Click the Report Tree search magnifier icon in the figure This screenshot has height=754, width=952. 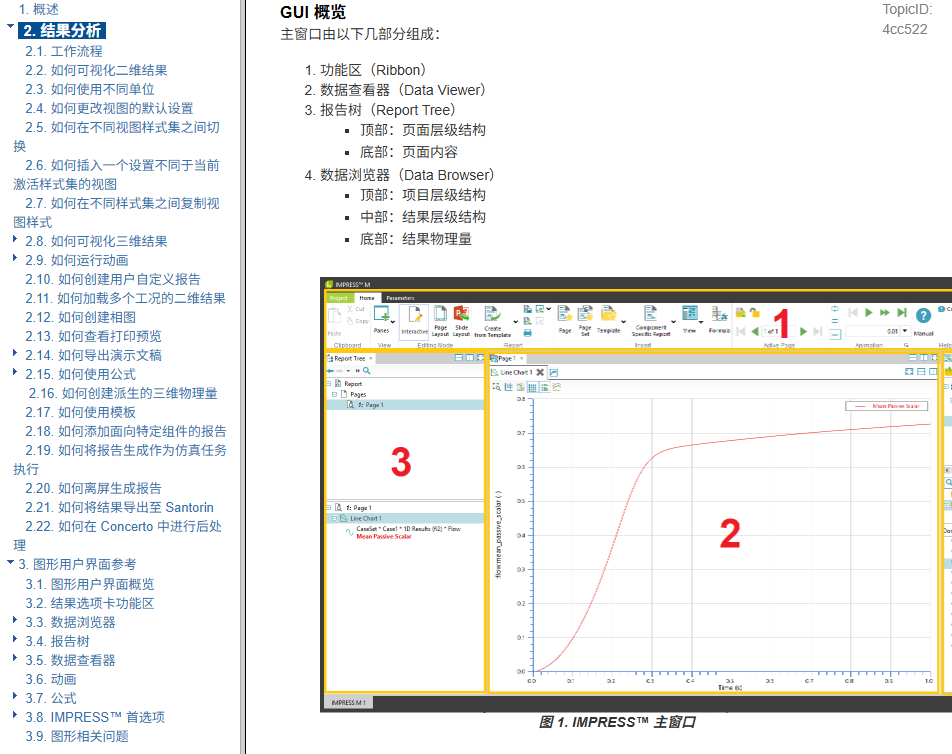[367, 370]
